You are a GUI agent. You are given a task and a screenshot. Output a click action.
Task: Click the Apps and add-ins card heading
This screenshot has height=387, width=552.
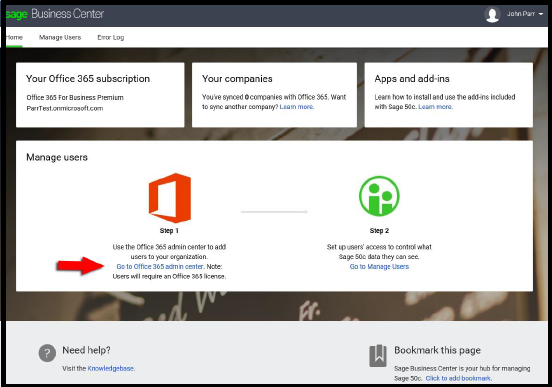coord(412,79)
